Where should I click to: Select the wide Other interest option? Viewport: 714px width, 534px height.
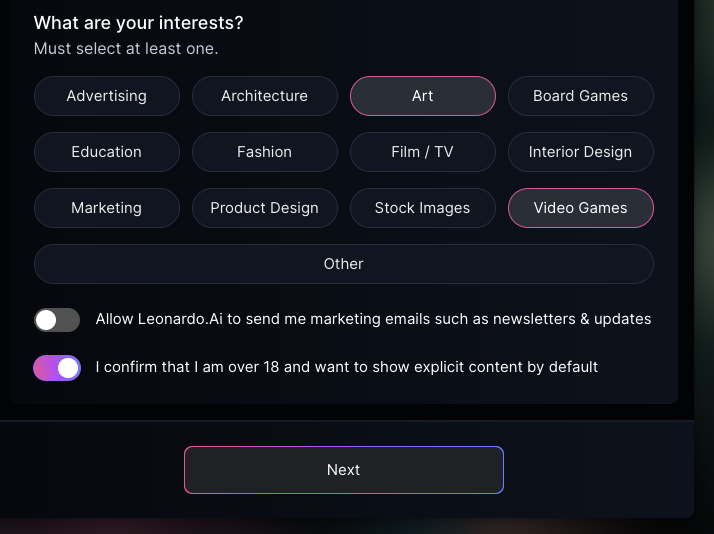[344, 264]
